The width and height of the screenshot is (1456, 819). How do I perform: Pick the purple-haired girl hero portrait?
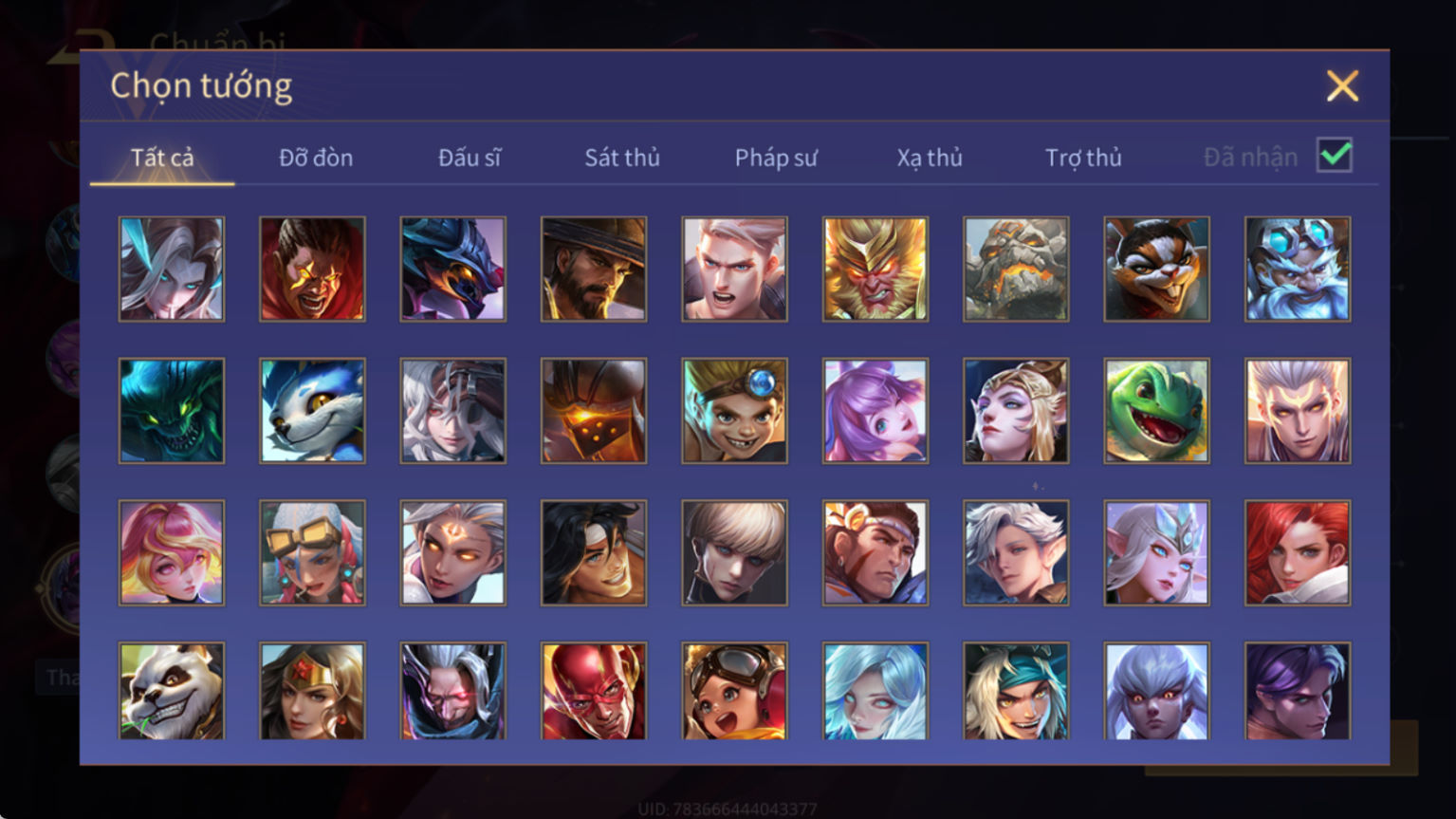click(875, 410)
